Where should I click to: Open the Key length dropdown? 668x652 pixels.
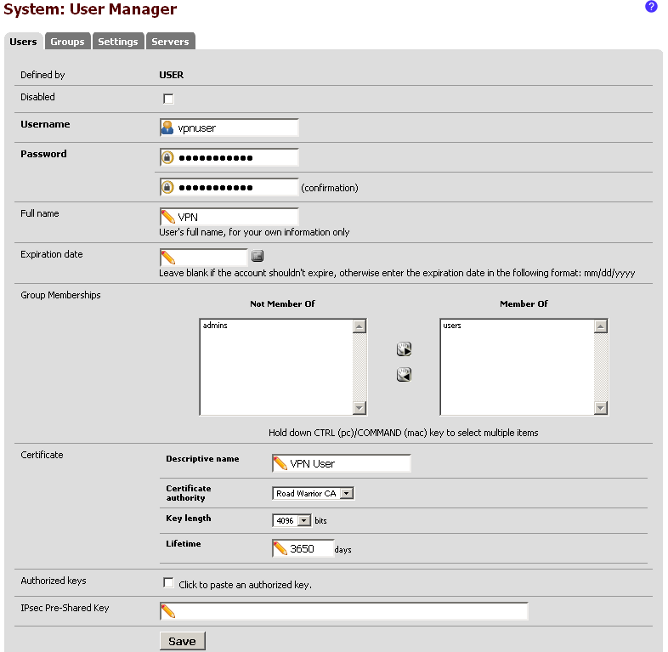[x=292, y=521]
